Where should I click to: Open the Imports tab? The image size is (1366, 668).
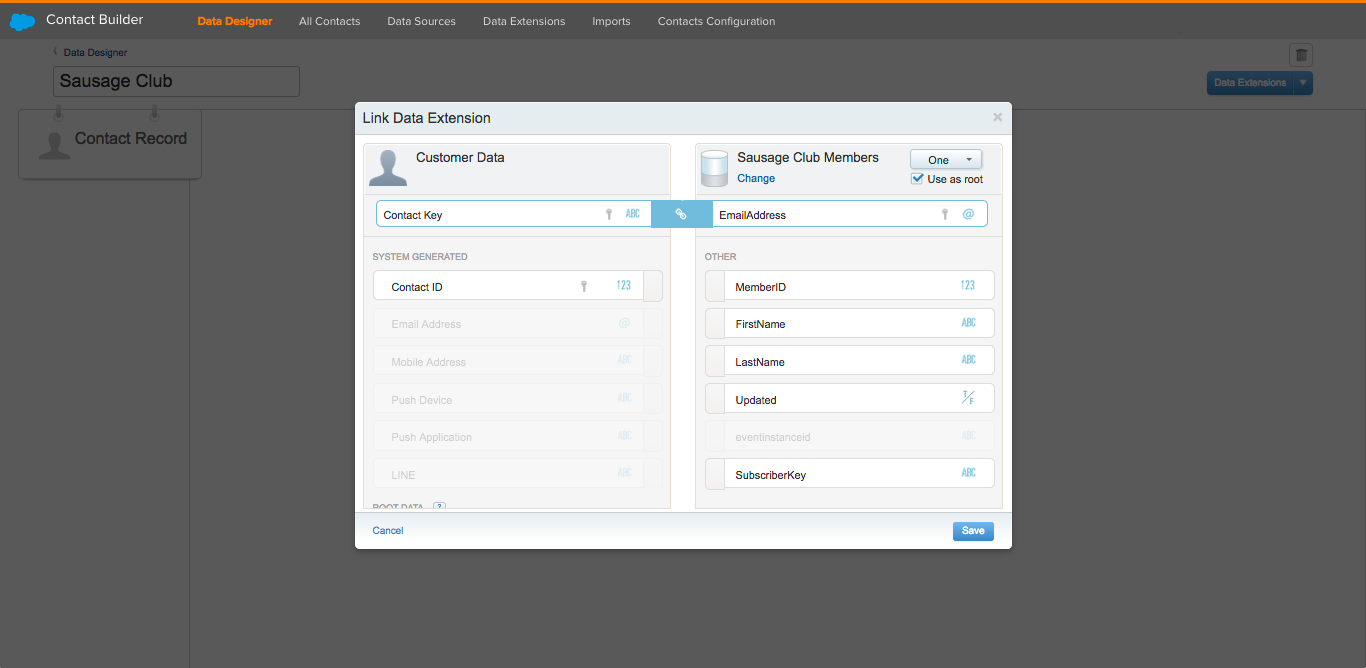tap(611, 21)
